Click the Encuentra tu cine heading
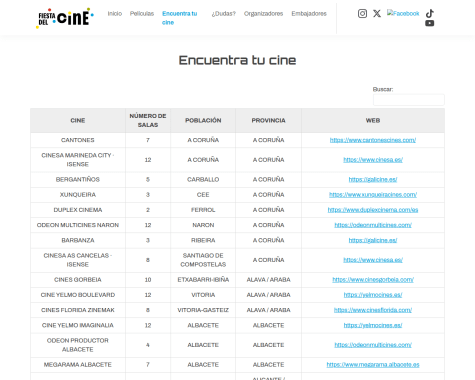 pyautogui.click(x=237, y=60)
